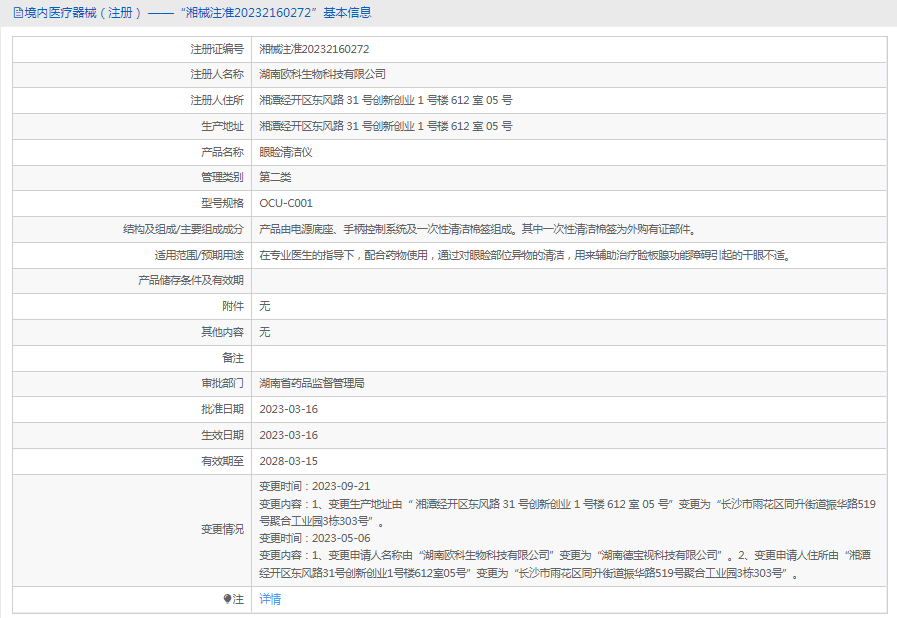
Task: Select the date 2023-03-16 in 批准日期 row
Action: 288,409
